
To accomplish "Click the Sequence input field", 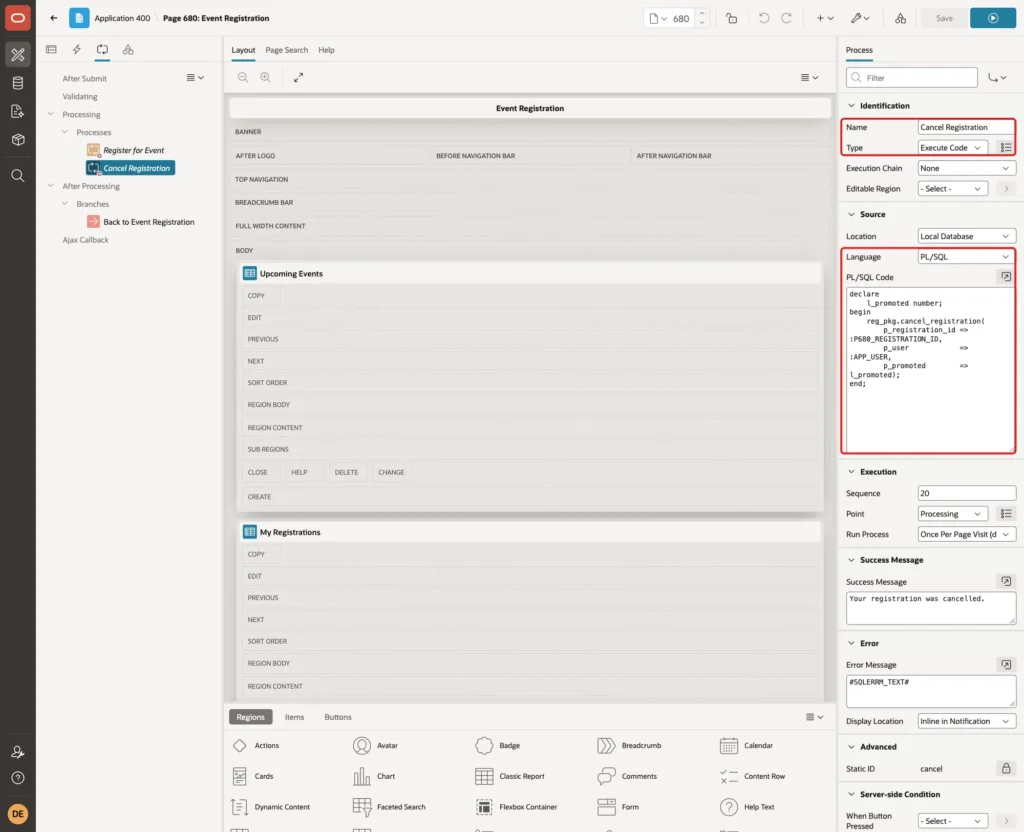I will point(967,493).
